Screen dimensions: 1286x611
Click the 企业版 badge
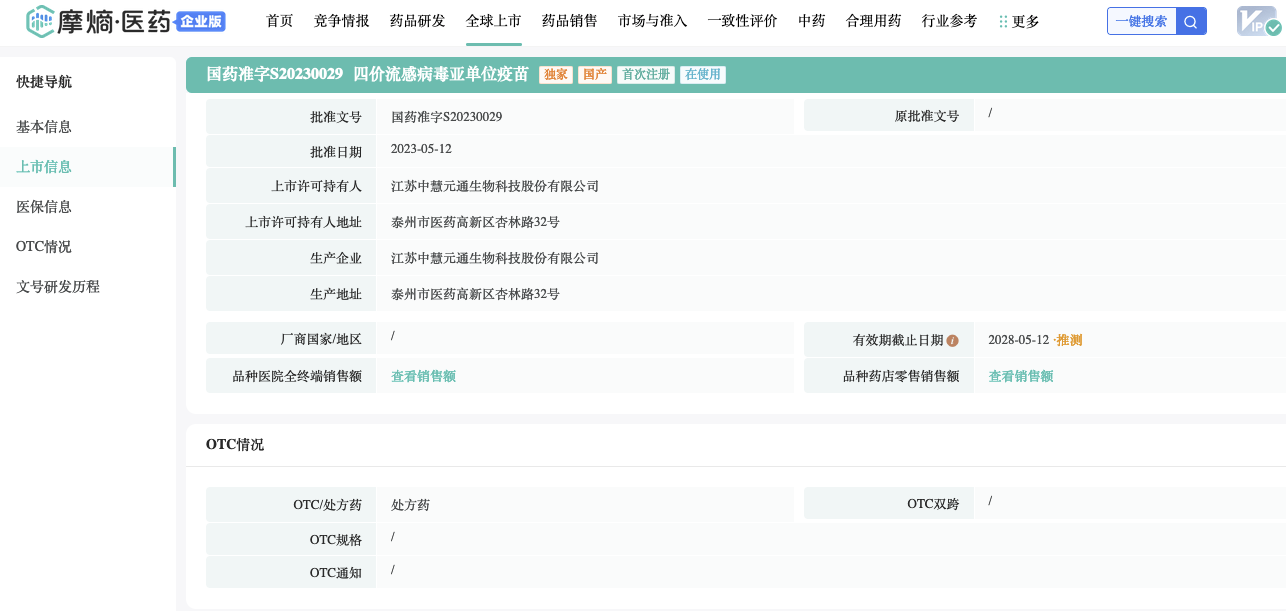[200, 21]
